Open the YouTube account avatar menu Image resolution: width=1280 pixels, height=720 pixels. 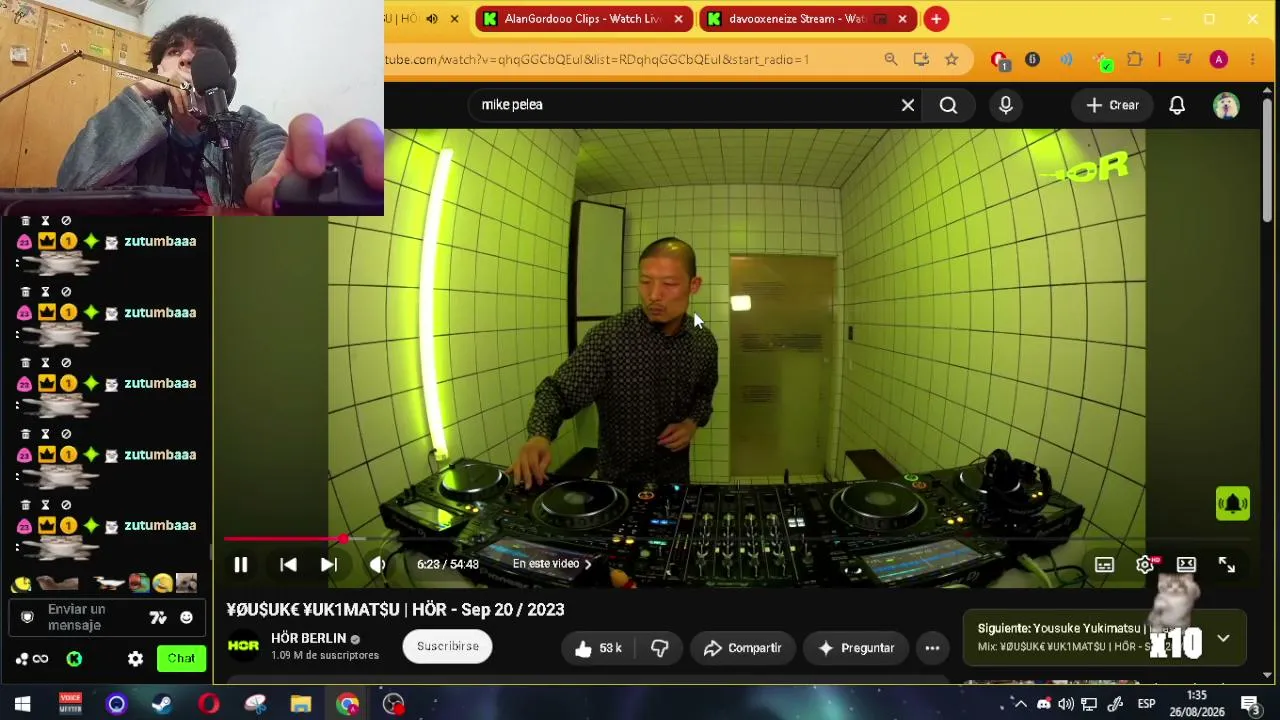(x=1226, y=105)
